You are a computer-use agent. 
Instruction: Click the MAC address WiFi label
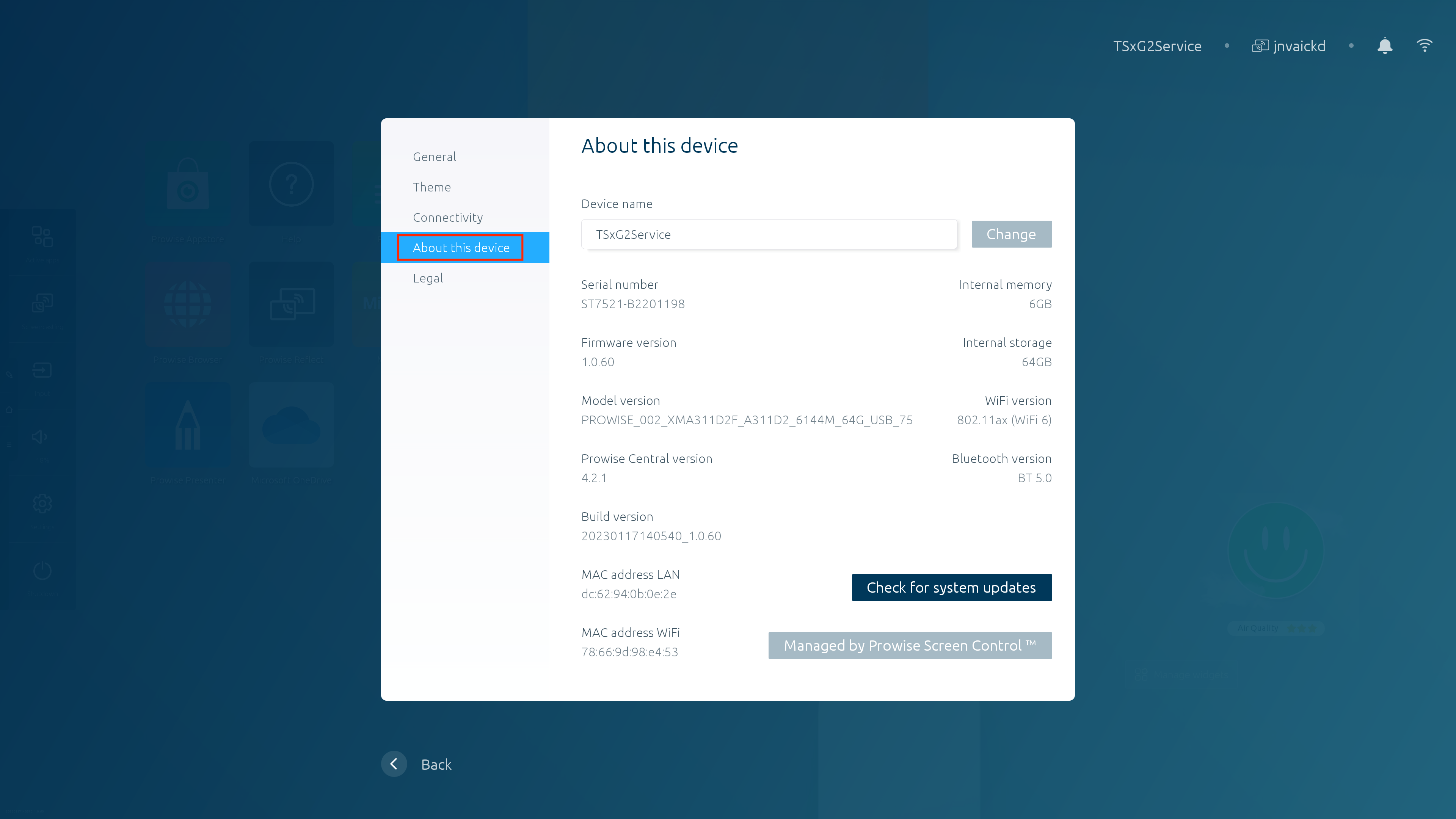click(x=630, y=633)
